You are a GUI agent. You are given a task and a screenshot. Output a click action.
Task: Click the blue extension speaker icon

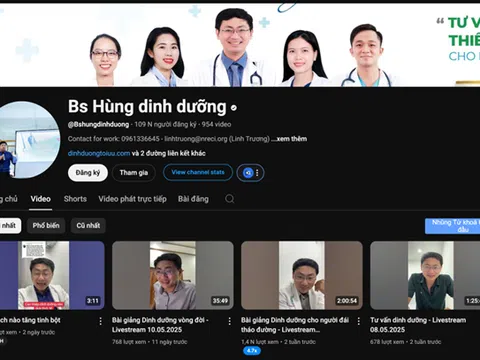click(x=248, y=173)
